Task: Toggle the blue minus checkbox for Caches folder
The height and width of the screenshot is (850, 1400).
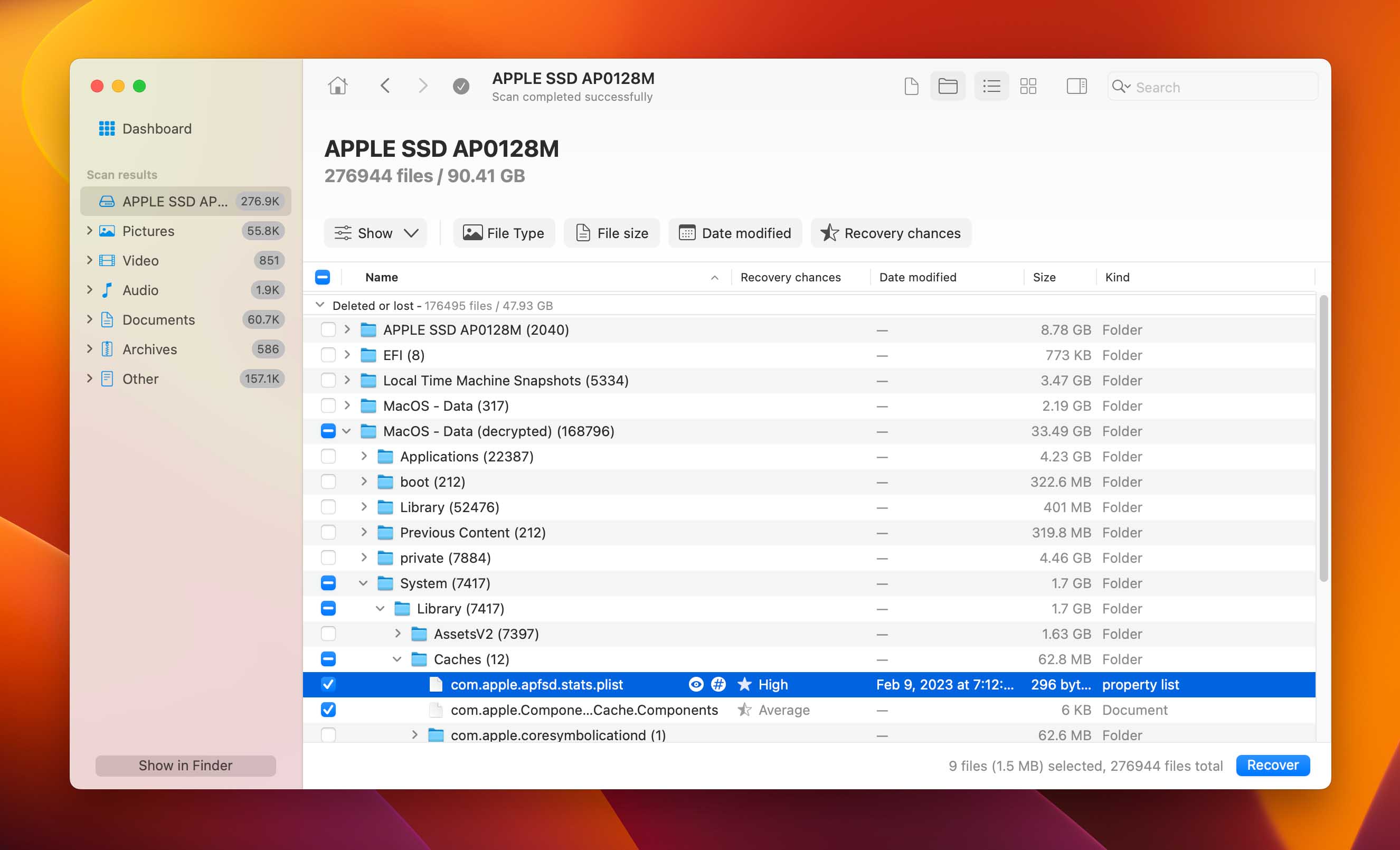Action: pos(329,659)
